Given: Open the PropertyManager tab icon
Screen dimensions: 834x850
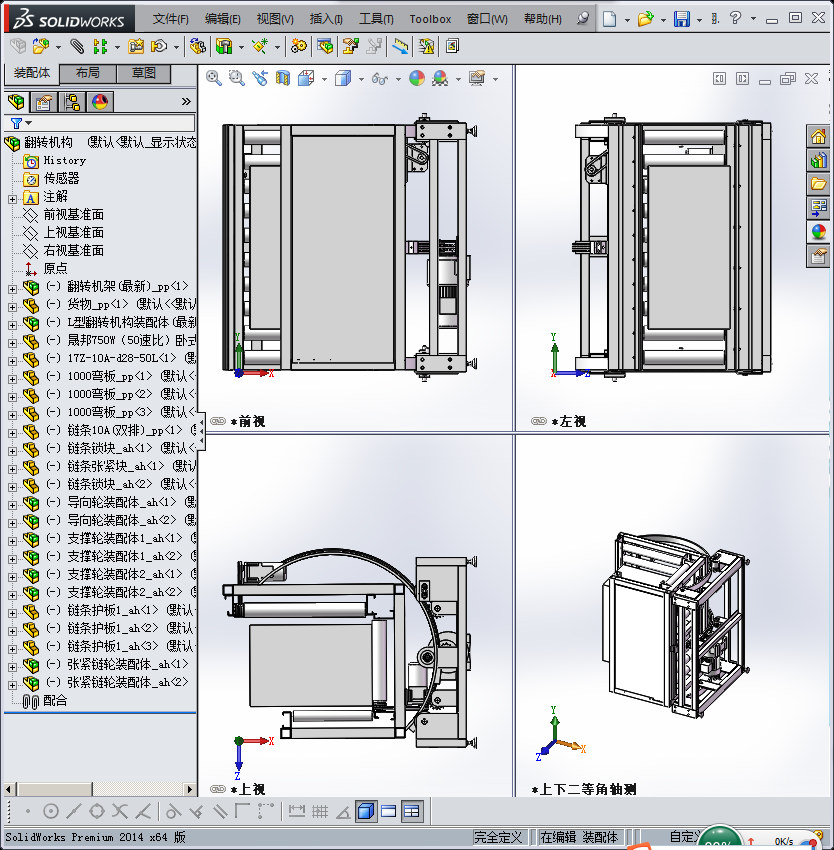Looking at the screenshot, I should point(43,102).
